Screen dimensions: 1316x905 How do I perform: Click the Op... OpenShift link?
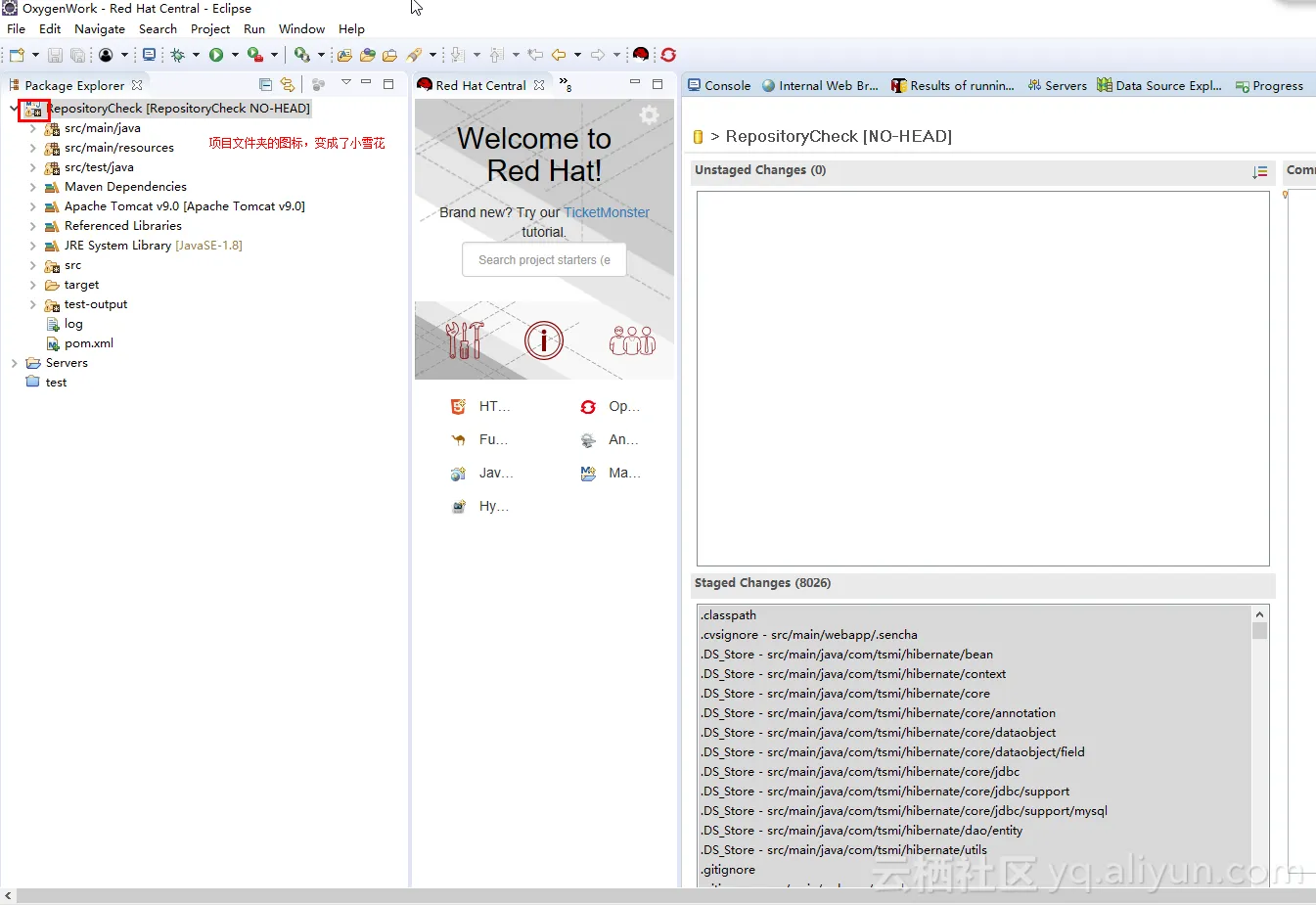click(611, 406)
